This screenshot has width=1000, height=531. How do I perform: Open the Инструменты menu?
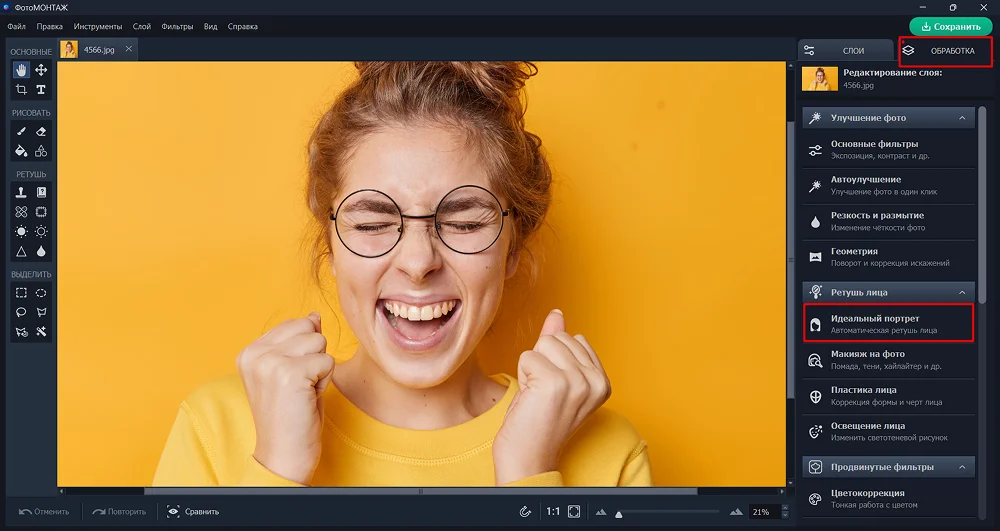pos(98,26)
